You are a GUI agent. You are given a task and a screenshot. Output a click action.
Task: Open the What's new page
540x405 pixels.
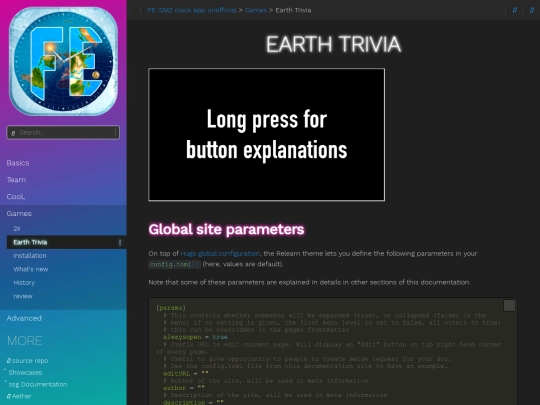[31, 269]
